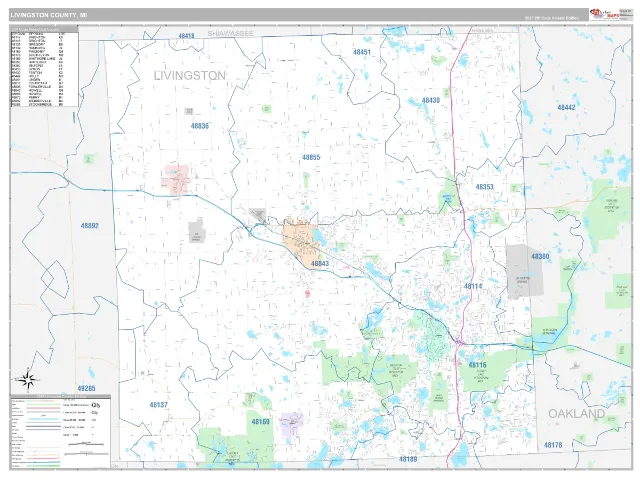Click the pink shaded city area
This screenshot has height=480, width=640.
(176, 179)
